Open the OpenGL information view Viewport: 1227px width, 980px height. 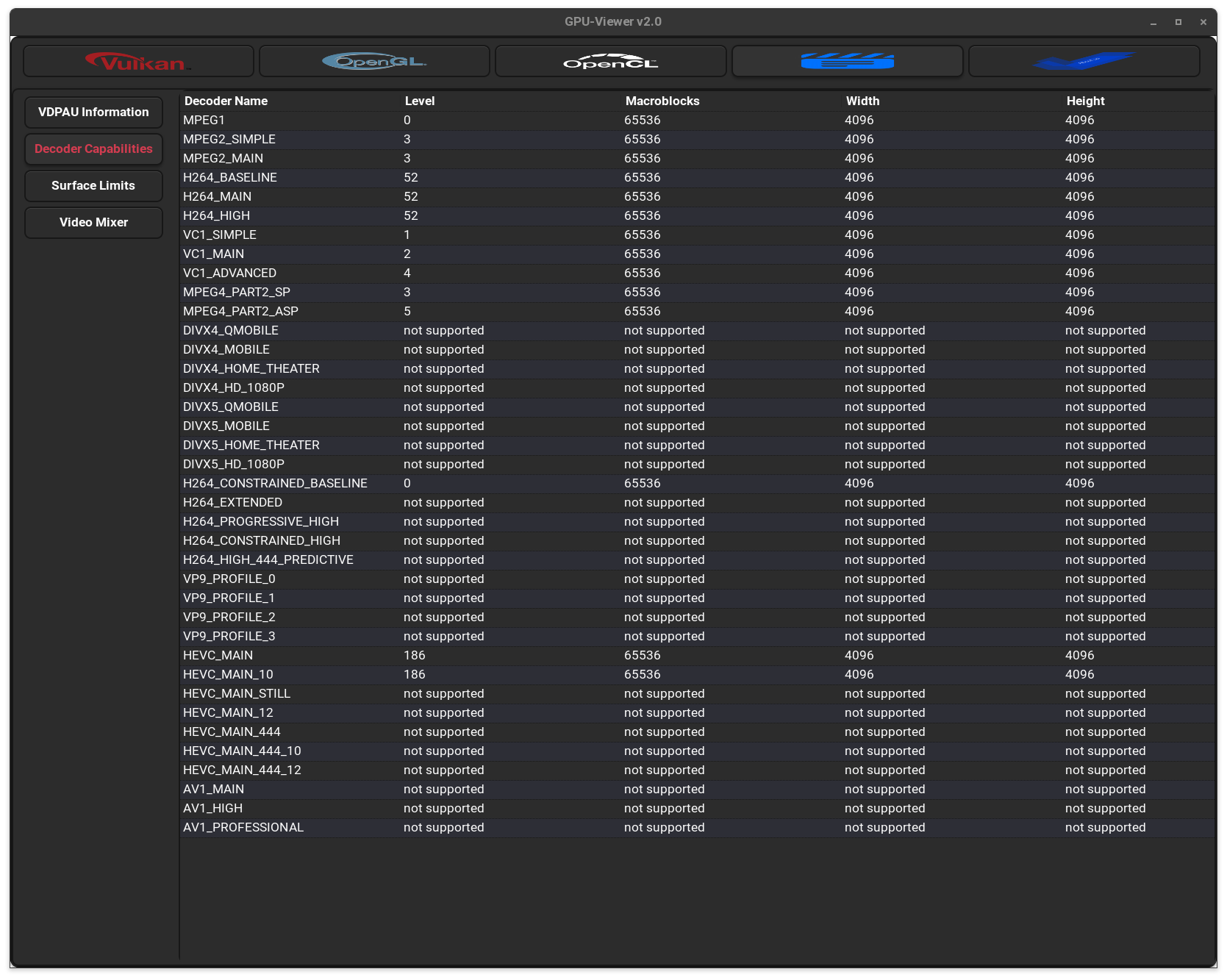374,61
